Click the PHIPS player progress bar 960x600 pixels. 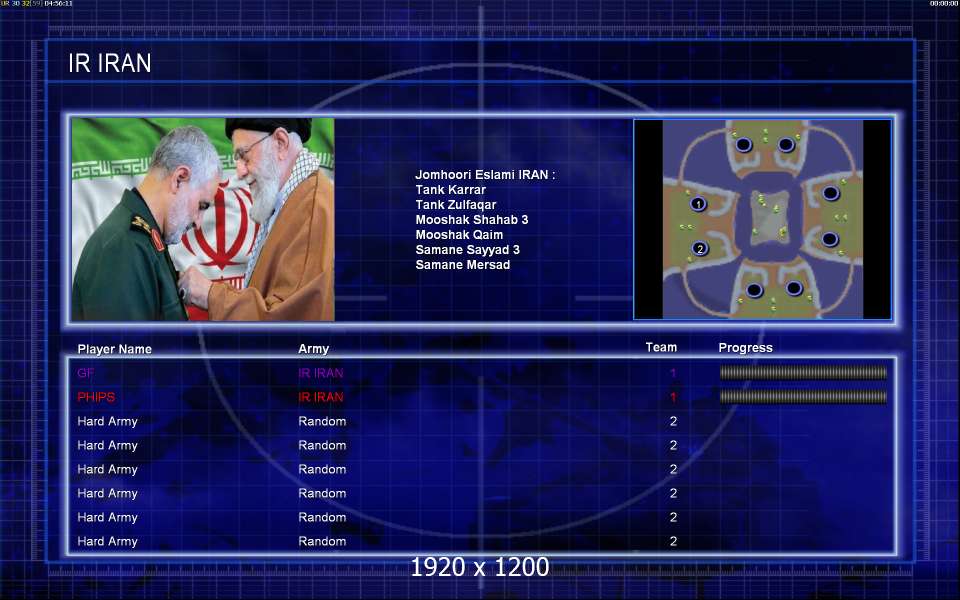pos(803,397)
